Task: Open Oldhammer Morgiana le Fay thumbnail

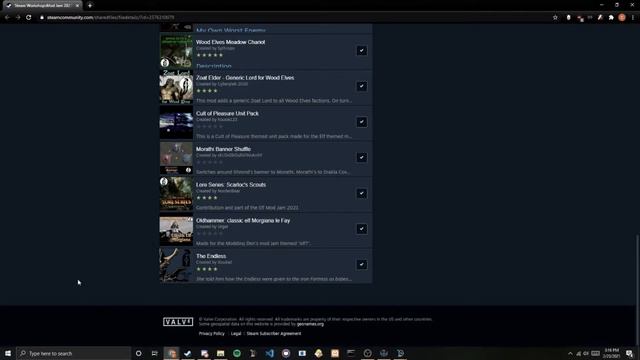Action: pyautogui.click(x=176, y=229)
